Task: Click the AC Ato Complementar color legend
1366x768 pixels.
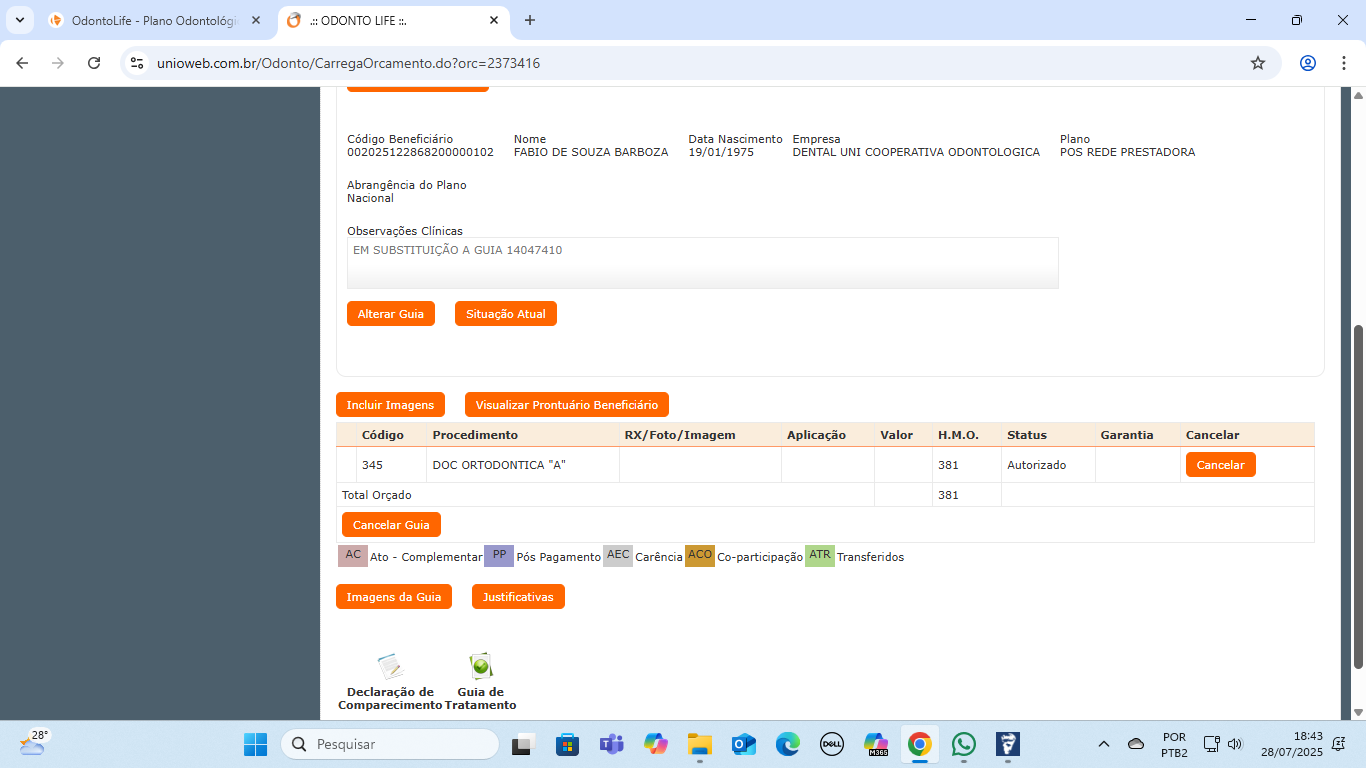Action: tap(353, 556)
